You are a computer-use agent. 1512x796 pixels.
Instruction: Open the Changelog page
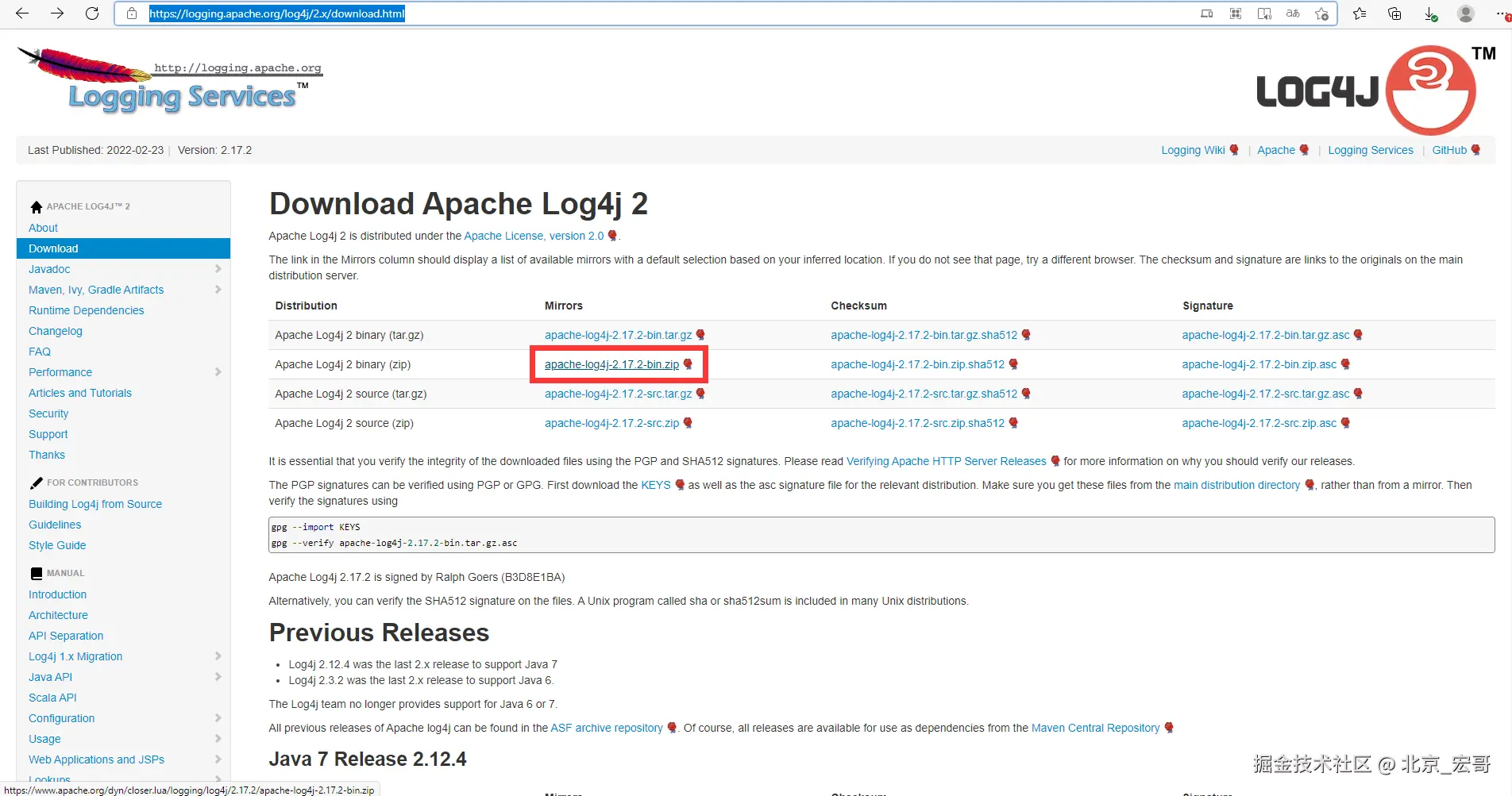click(56, 331)
